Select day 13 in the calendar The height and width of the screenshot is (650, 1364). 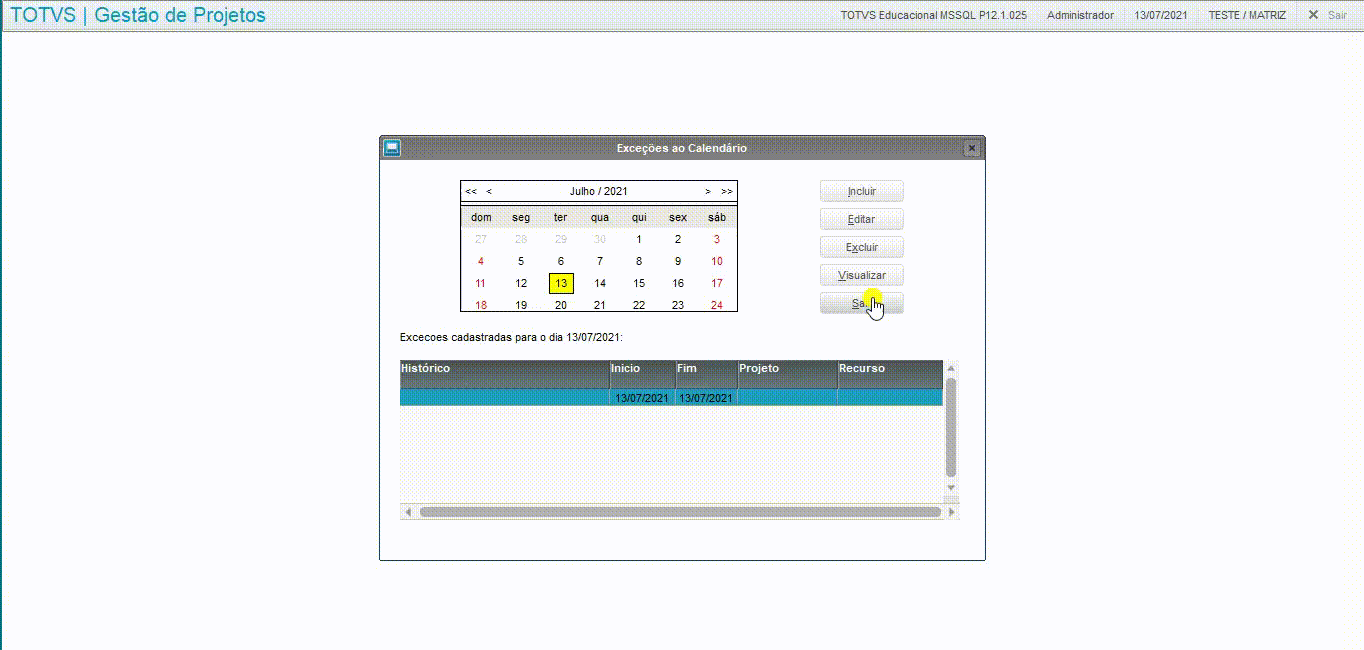[x=561, y=283]
